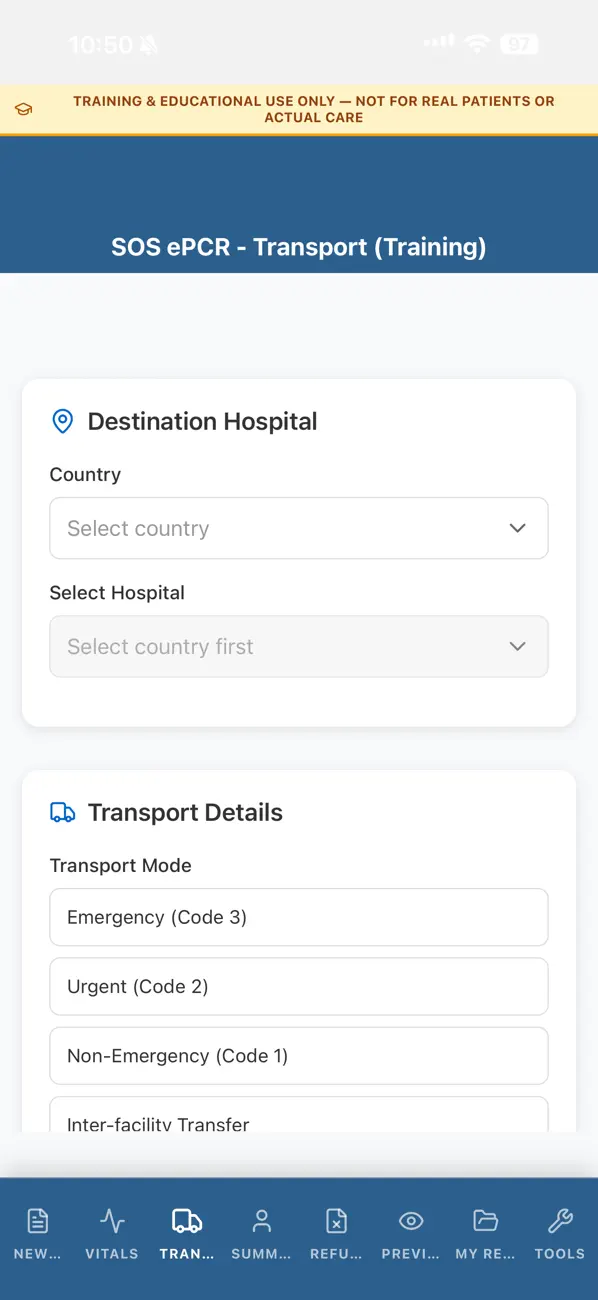The width and height of the screenshot is (598, 1300).
Task: Click the country dropdown chevron arrow
Action: pyautogui.click(x=518, y=528)
